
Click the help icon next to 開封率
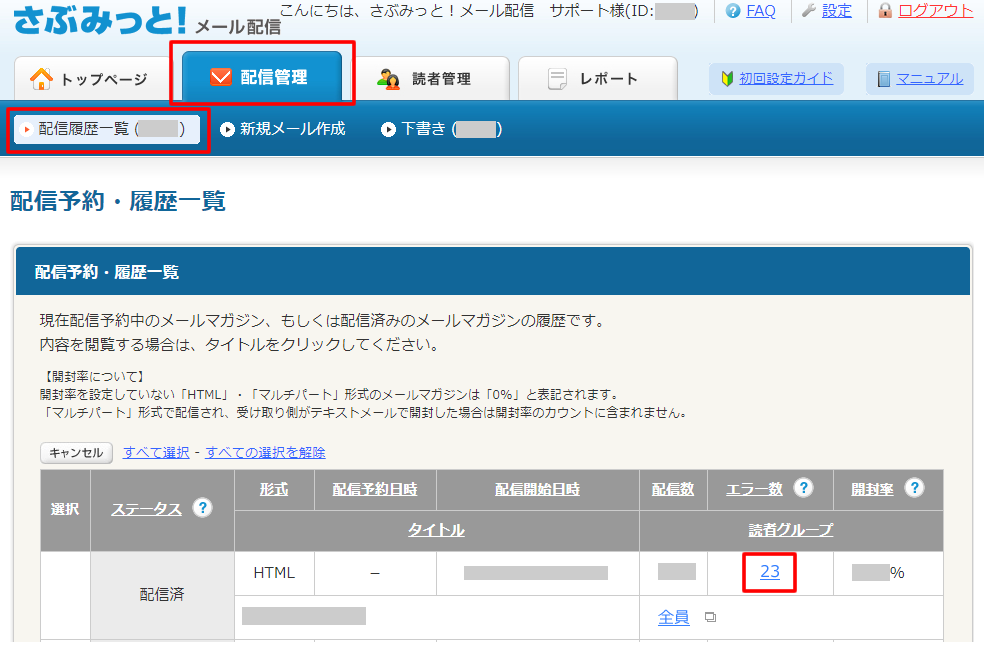[x=914, y=488]
